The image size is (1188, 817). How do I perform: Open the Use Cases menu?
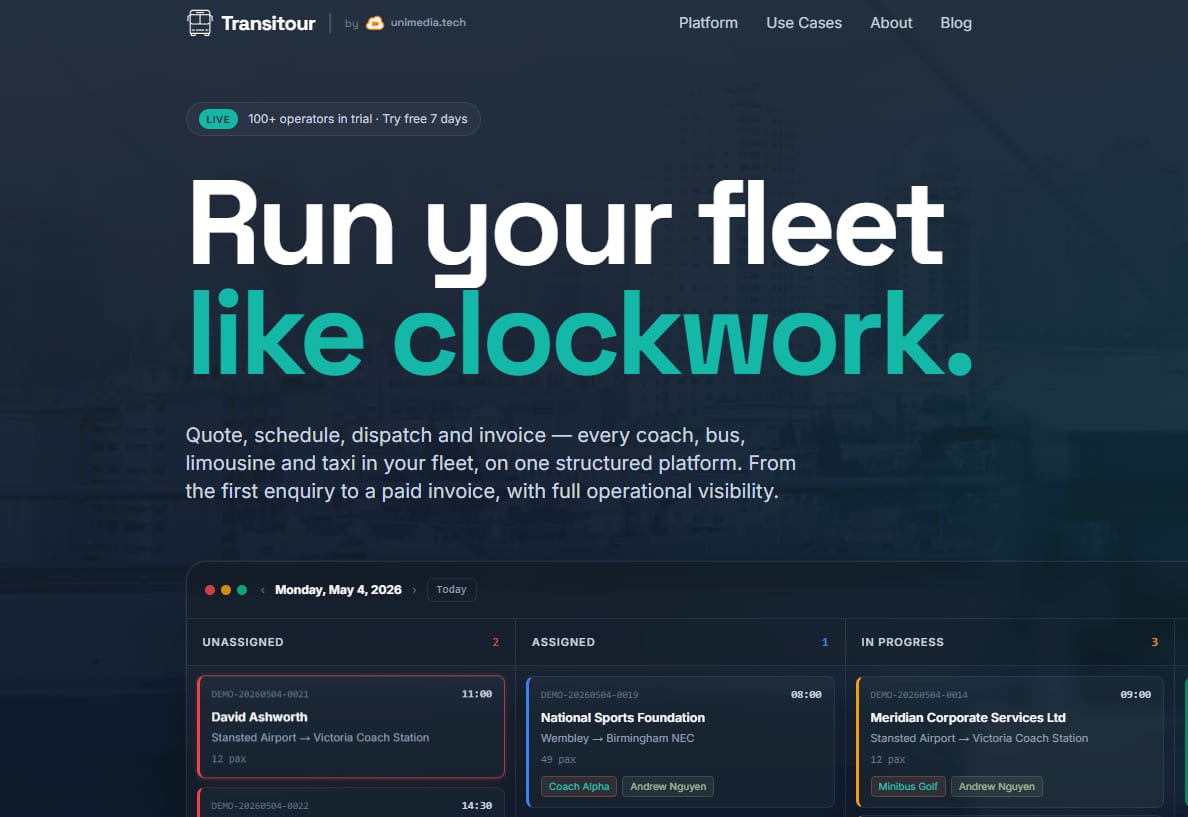click(x=804, y=23)
